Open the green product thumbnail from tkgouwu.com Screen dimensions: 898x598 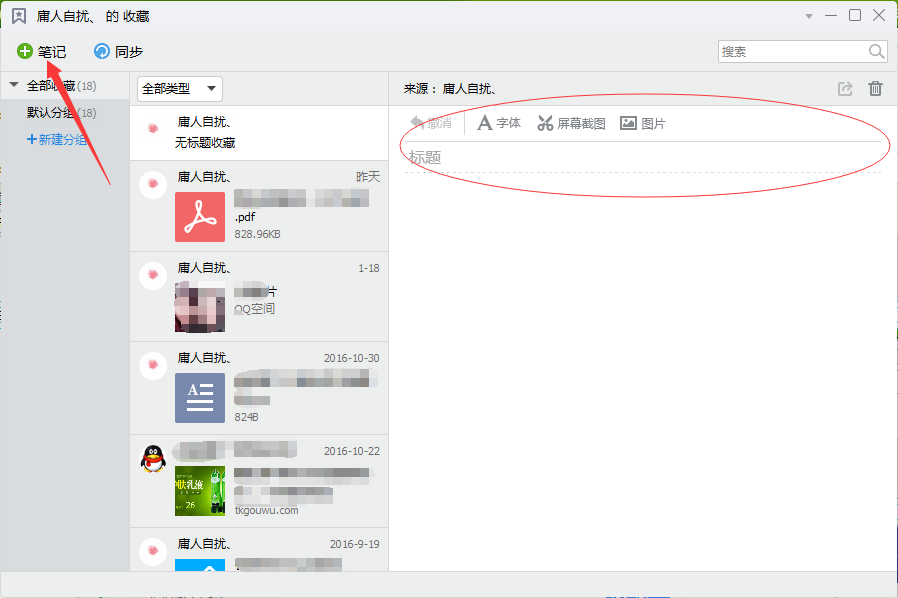click(200, 491)
